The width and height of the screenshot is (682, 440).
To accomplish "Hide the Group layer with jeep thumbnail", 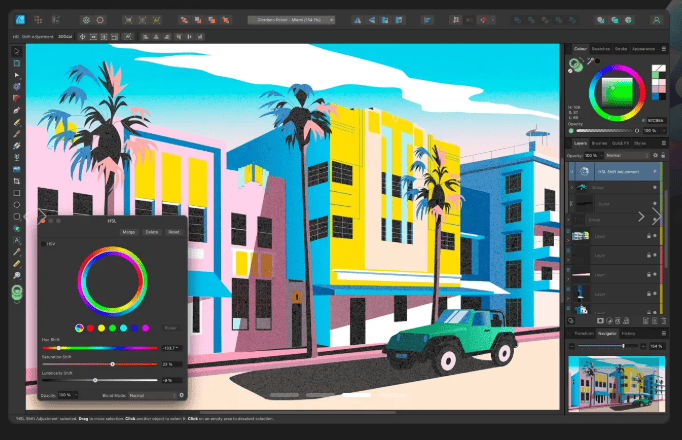I will pyautogui.click(x=655, y=187).
